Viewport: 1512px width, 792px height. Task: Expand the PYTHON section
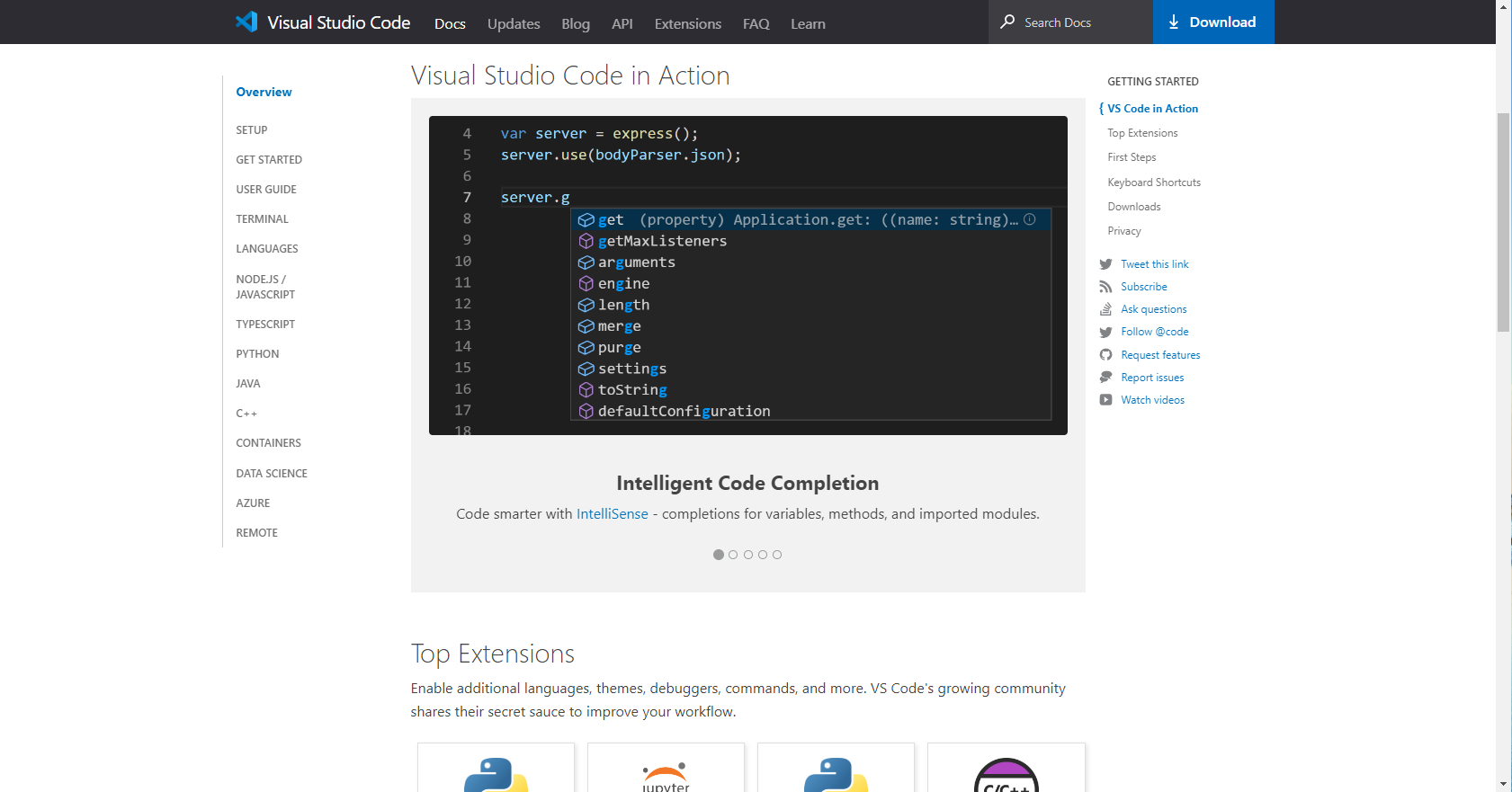(257, 354)
